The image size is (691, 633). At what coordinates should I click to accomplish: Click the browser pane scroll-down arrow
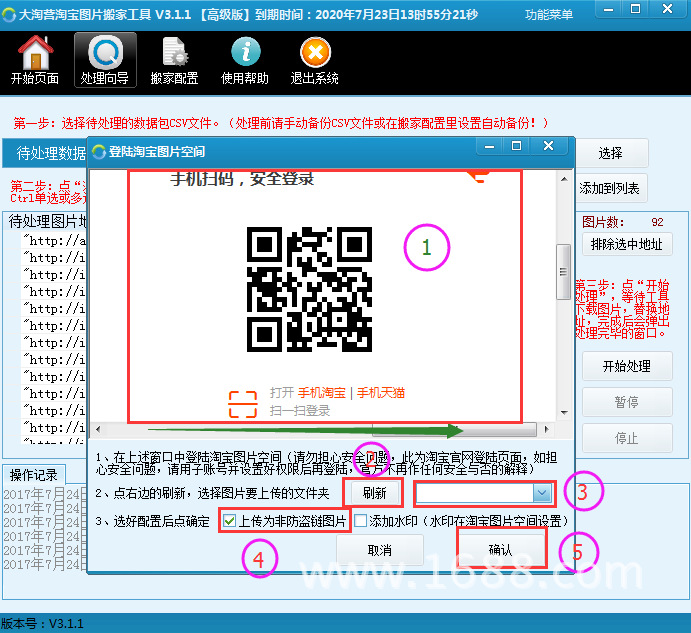[564, 413]
